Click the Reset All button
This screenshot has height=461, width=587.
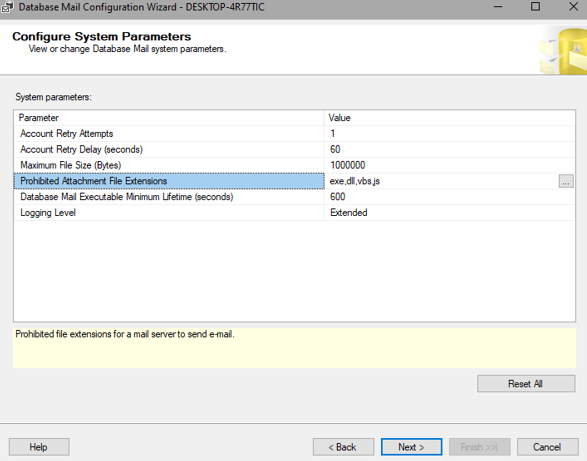pyautogui.click(x=526, y=383)
